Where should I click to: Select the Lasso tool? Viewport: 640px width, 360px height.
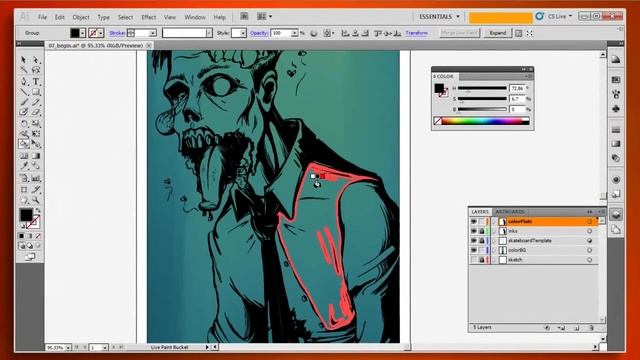click(36, 70)
